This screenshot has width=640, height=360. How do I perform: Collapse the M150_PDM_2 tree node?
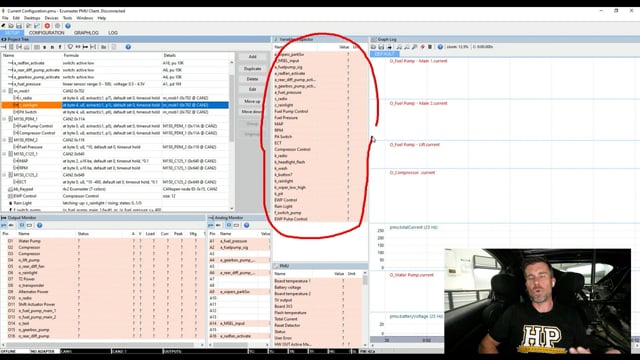pos(4,140)
